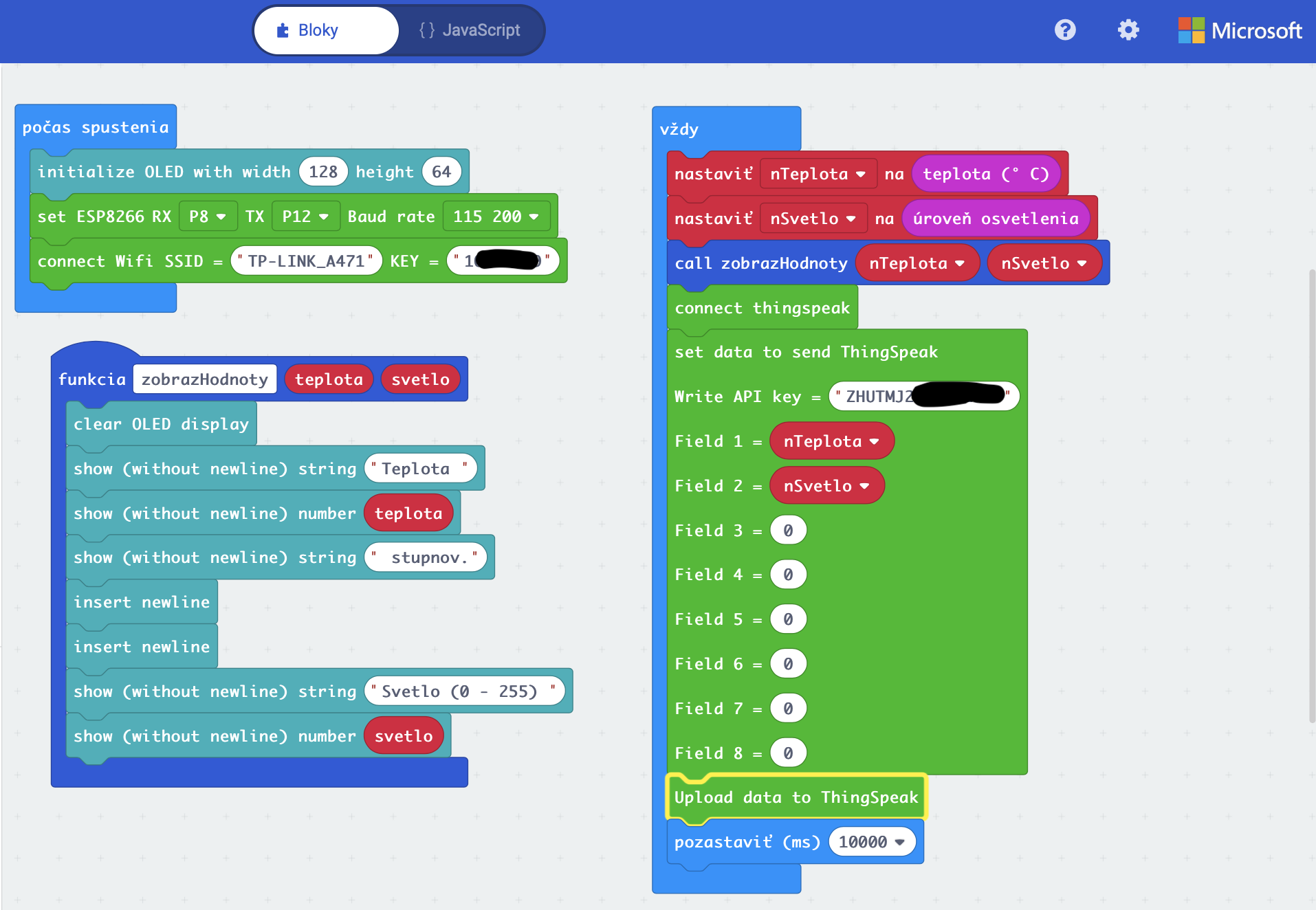Edit the OLED height value 64
This screenshot has height=910, width=1316.
[x=441, y=172]
